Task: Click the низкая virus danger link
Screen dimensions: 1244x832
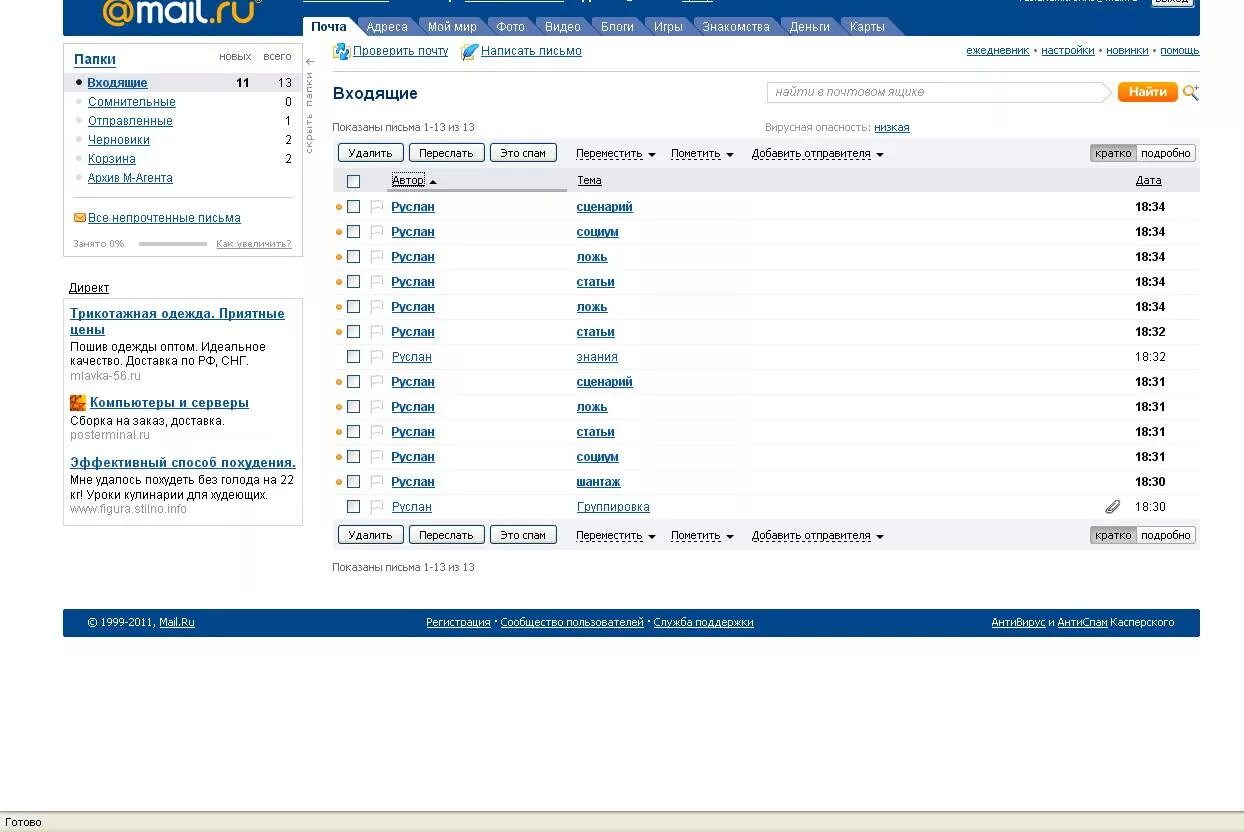Action: pos(892,128)
